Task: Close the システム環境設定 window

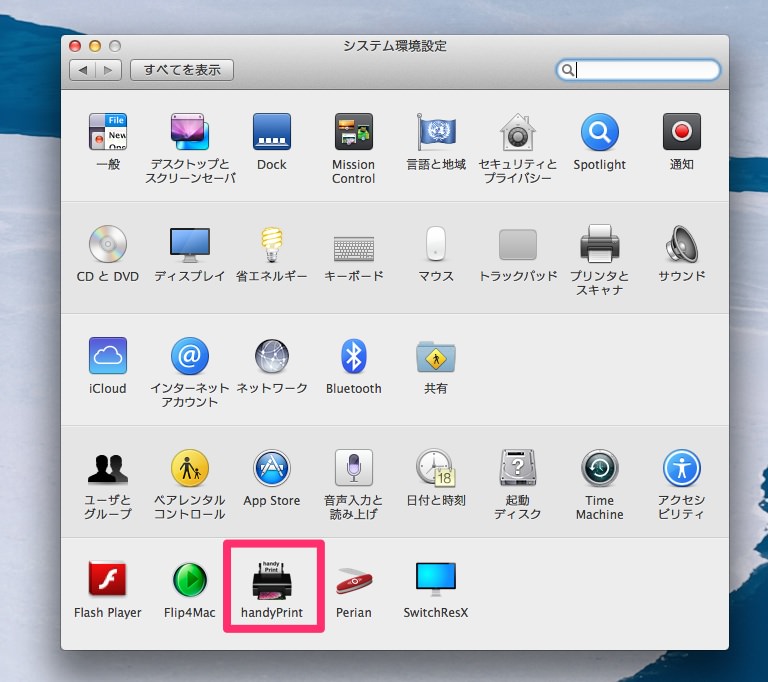Action: pos(75,46)
